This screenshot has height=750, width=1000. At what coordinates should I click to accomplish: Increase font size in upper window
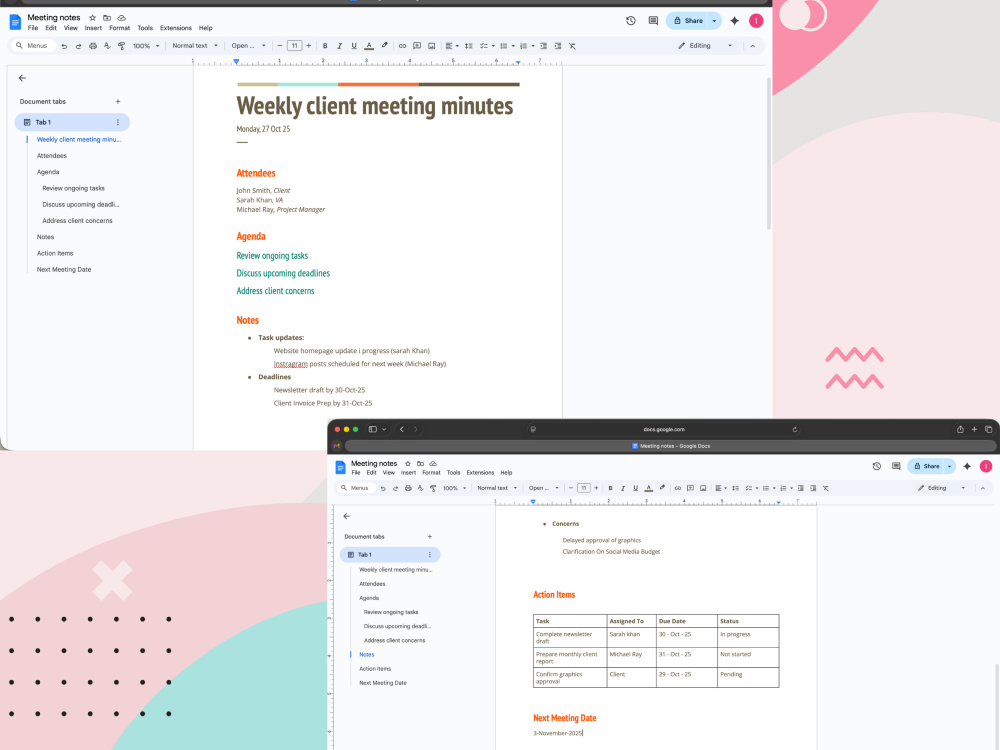click(x=309, y=46)
